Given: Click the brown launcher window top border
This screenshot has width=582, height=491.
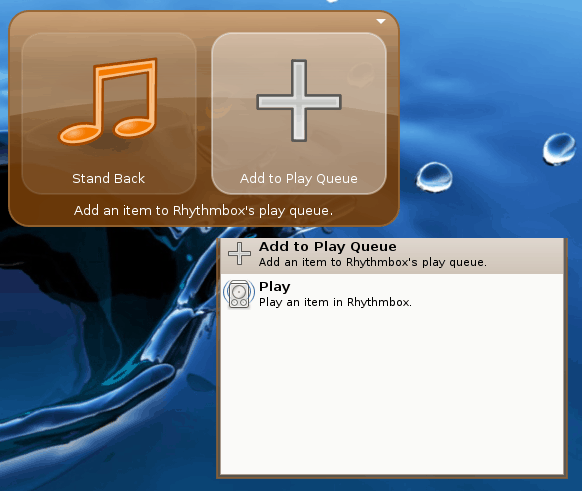Looking at the screenshot, I should click(203, 13).
